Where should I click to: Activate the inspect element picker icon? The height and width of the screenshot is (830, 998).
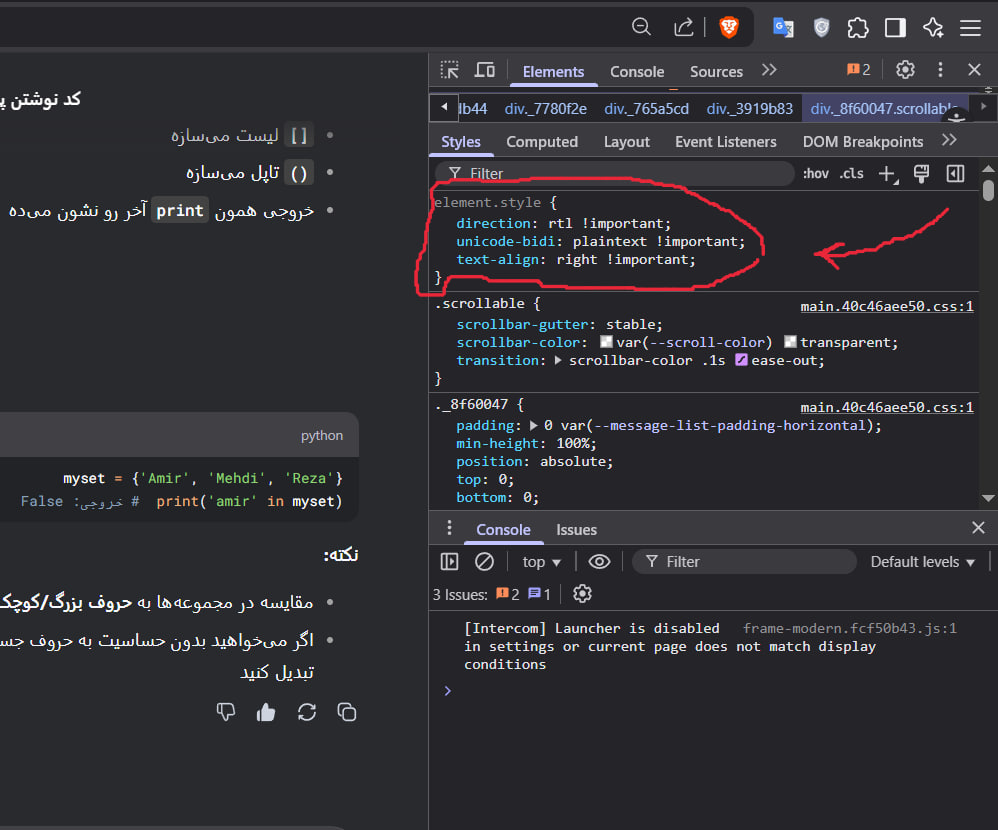point(450,70)
